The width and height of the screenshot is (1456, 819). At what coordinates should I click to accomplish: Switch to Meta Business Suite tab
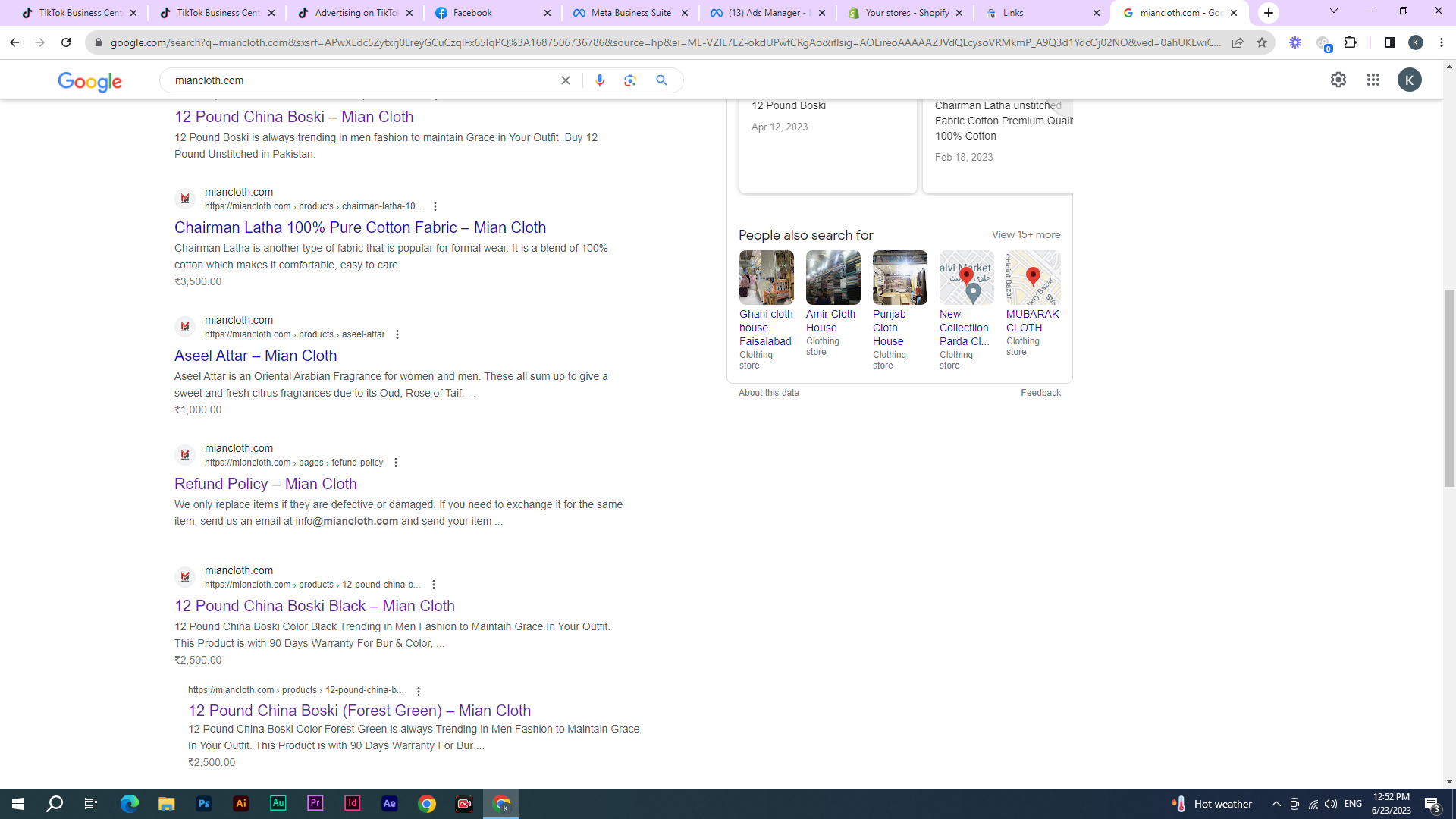click(629, 13)
